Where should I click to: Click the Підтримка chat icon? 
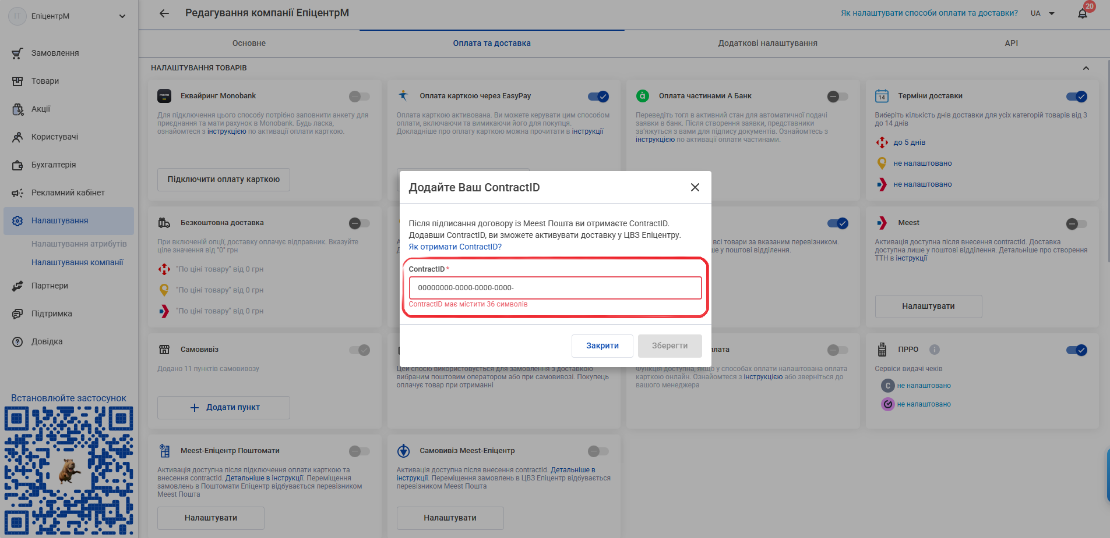18,314
